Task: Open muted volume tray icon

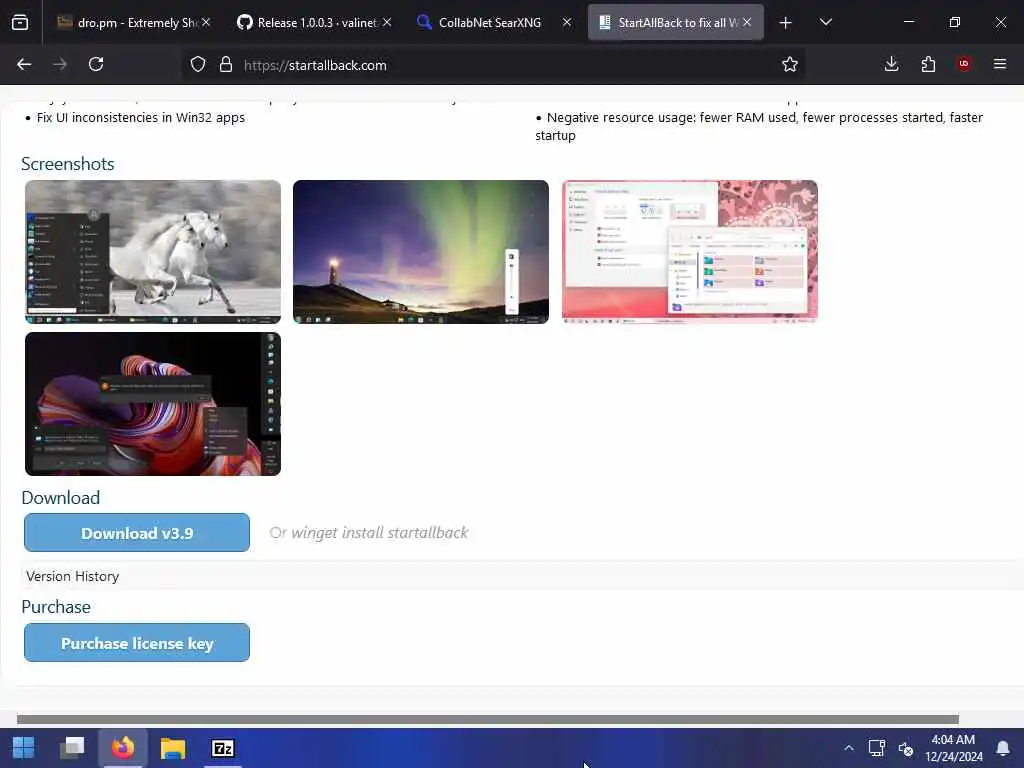Action: coord(906,748)
